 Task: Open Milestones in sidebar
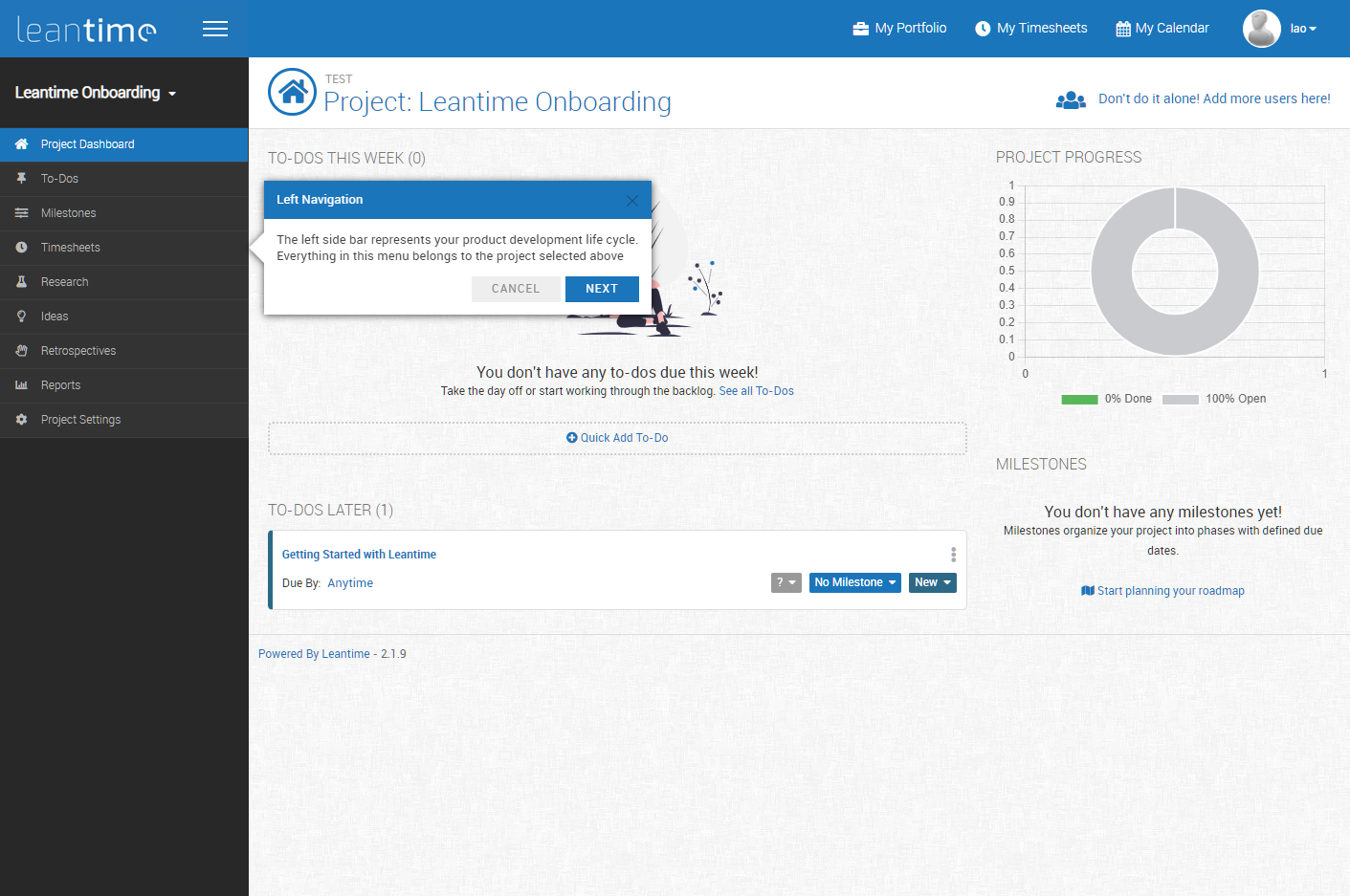click(124, 213)
